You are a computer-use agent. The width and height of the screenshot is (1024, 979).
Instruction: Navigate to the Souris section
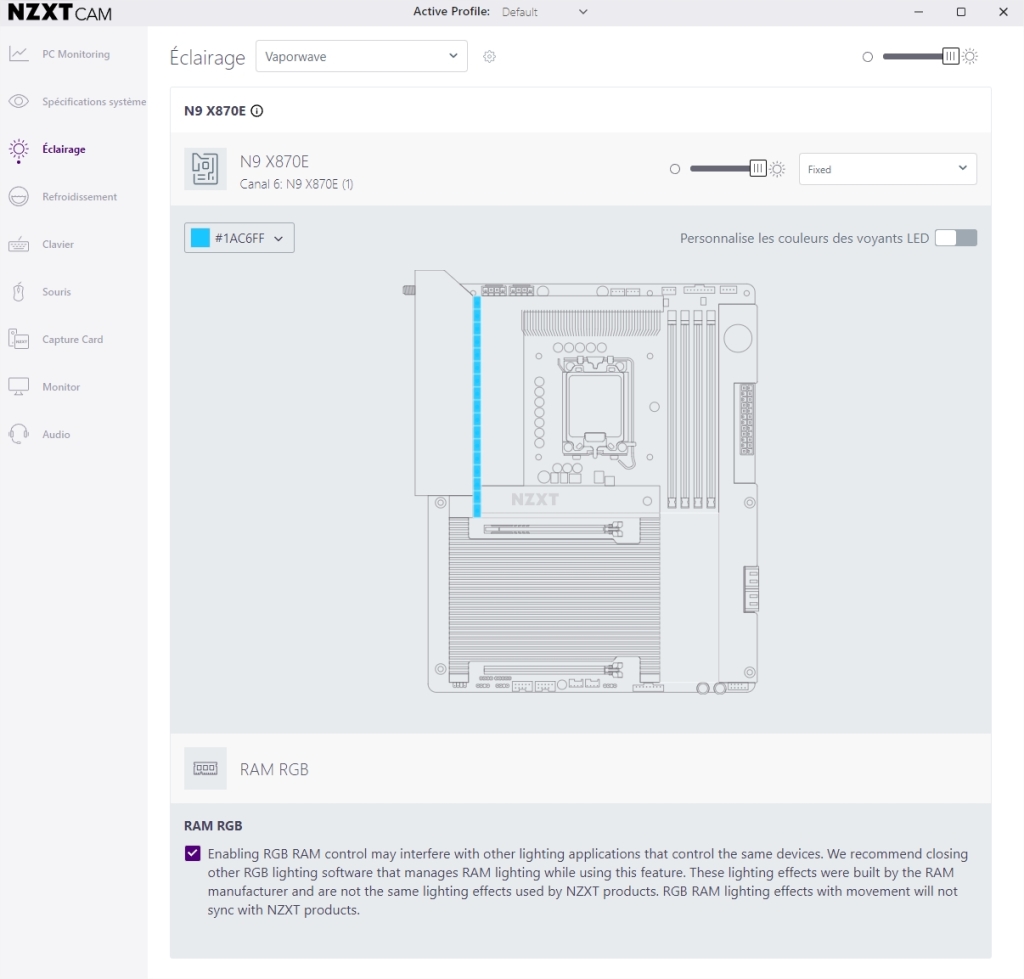pos(57,292)
